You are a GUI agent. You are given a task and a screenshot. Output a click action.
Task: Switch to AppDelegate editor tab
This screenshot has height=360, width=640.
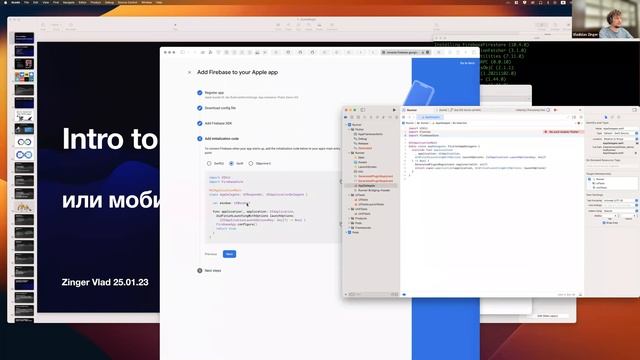tap(431, 118)
